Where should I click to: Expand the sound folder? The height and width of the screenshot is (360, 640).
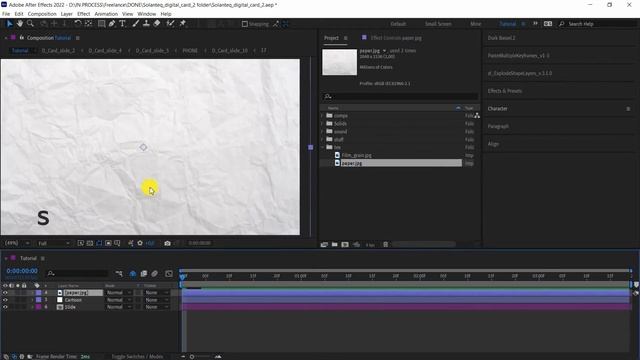[x=322, y=131]
